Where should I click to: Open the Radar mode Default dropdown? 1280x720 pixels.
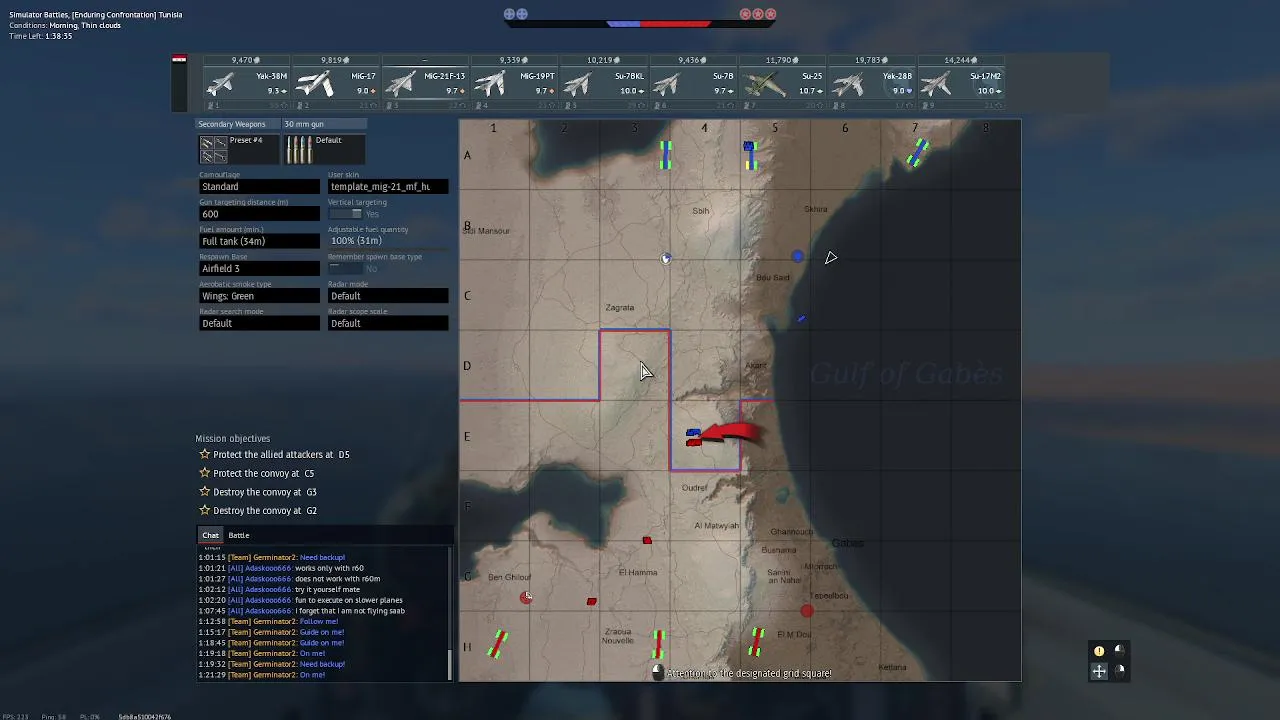click(x=388, y=296)
